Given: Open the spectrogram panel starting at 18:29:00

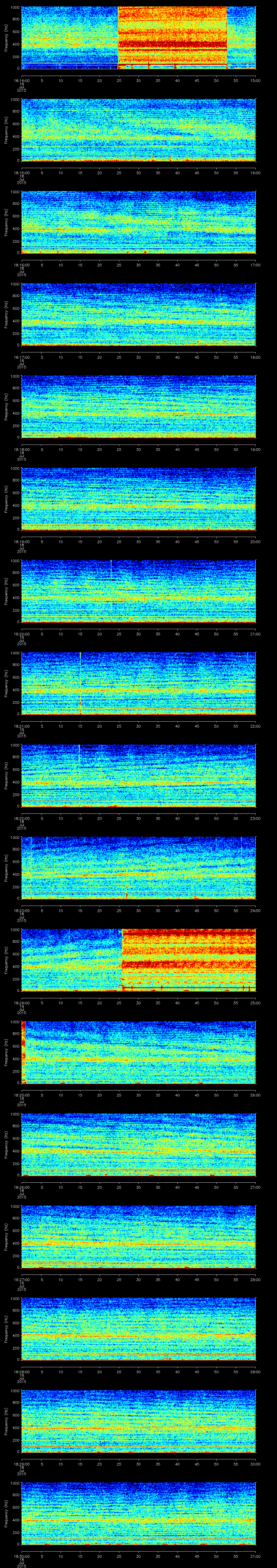Looking at the screenshot, I should pos(139,1421).
